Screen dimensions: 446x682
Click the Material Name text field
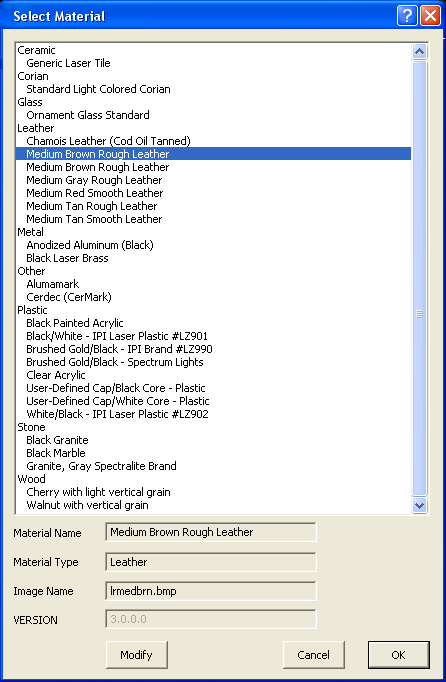click(211, 532)
